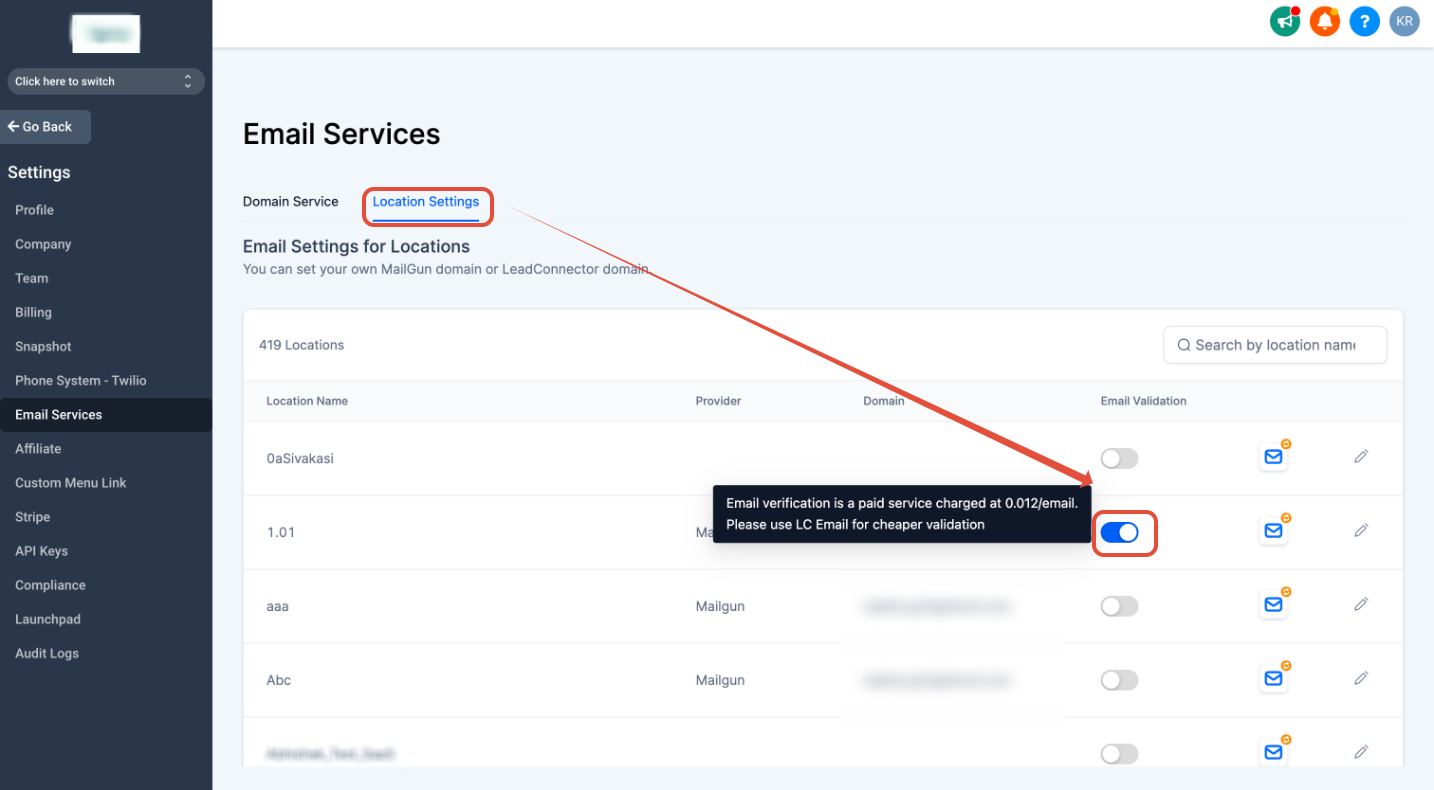Disable email validation for location 1.01
The height and width of the screenshot is (790, 1434).
1125,532
